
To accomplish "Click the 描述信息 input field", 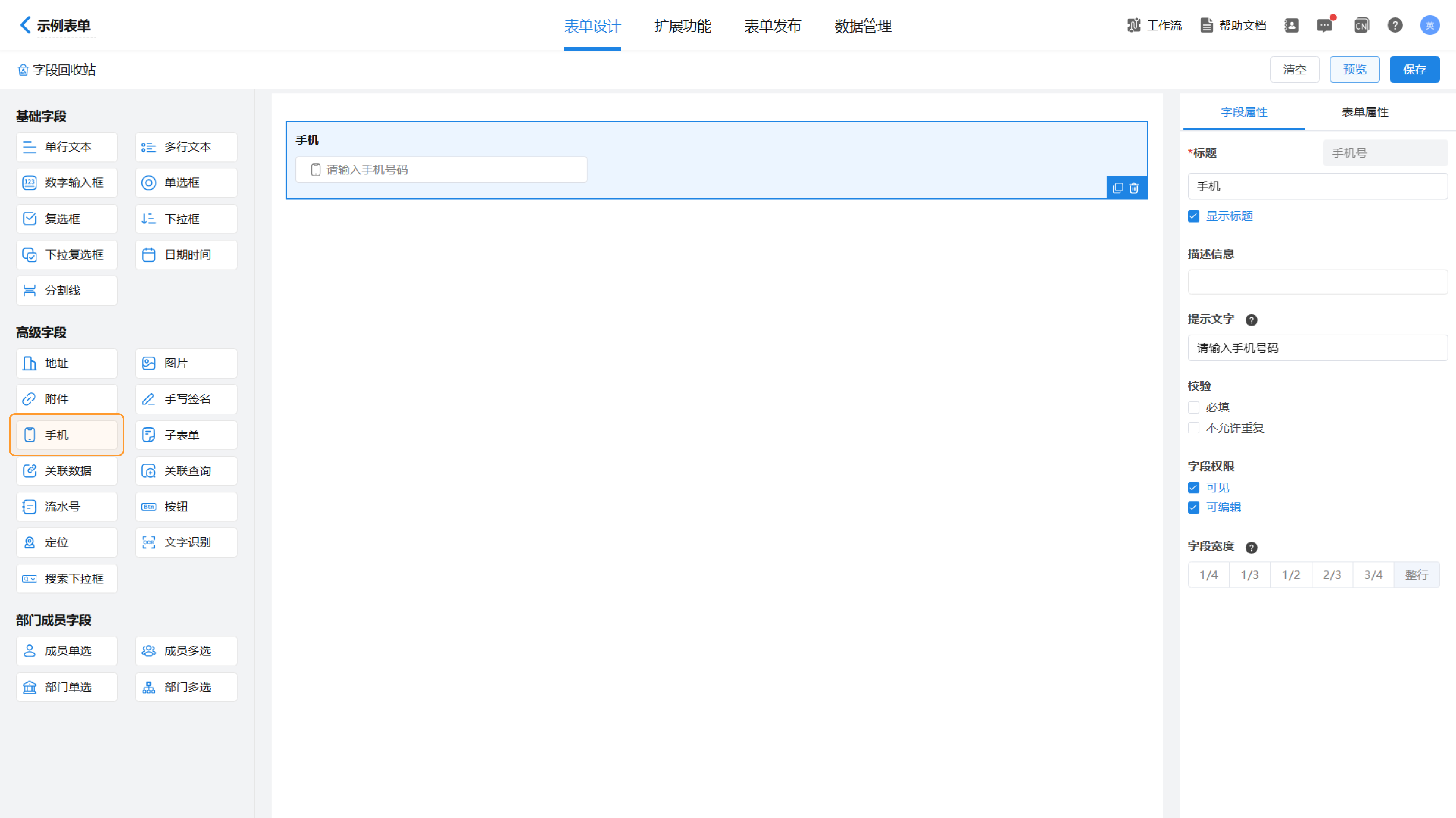I will pos(1317,281).
